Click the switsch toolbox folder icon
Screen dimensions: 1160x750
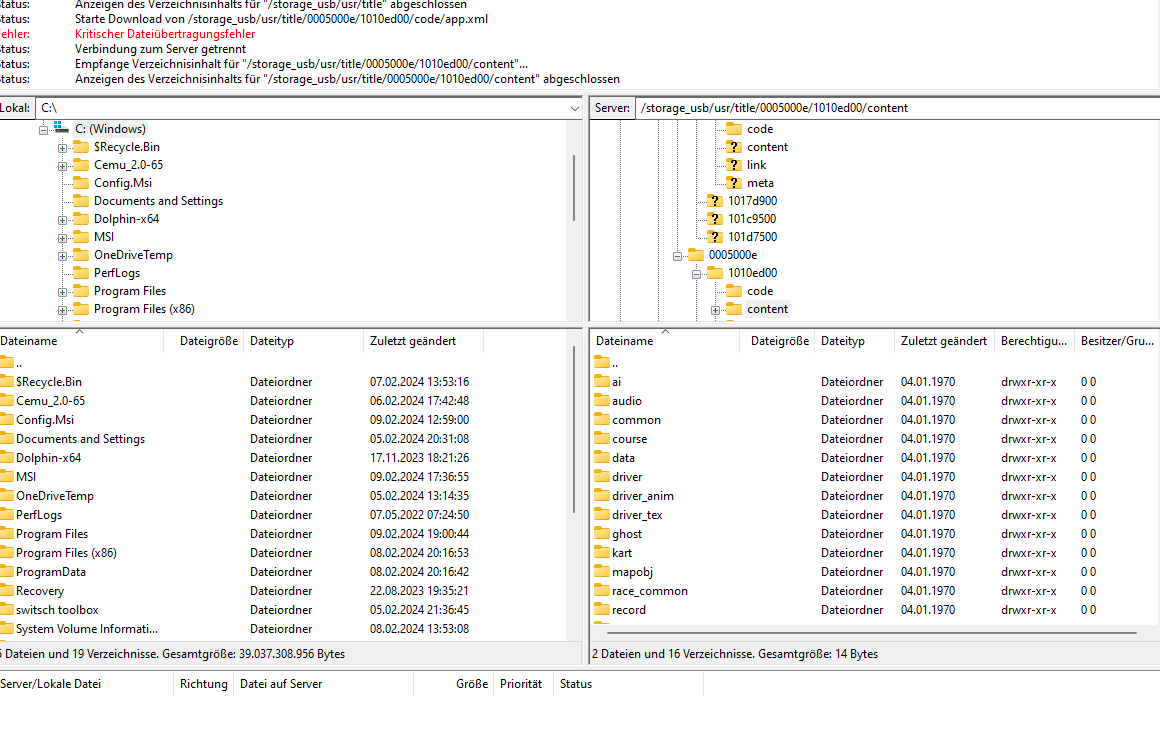point(7,609)
